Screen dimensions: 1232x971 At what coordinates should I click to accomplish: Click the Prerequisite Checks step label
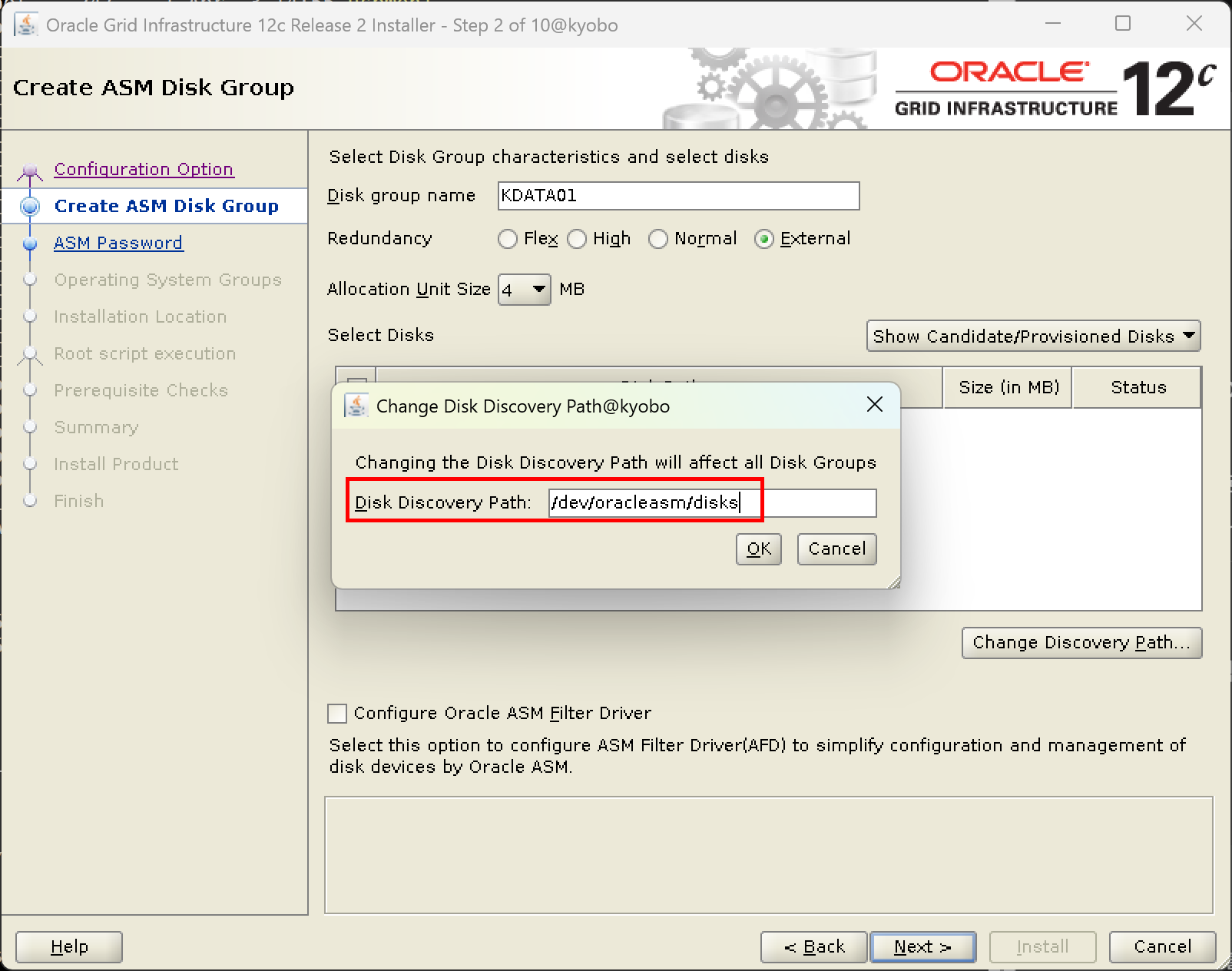click(141, 390)
